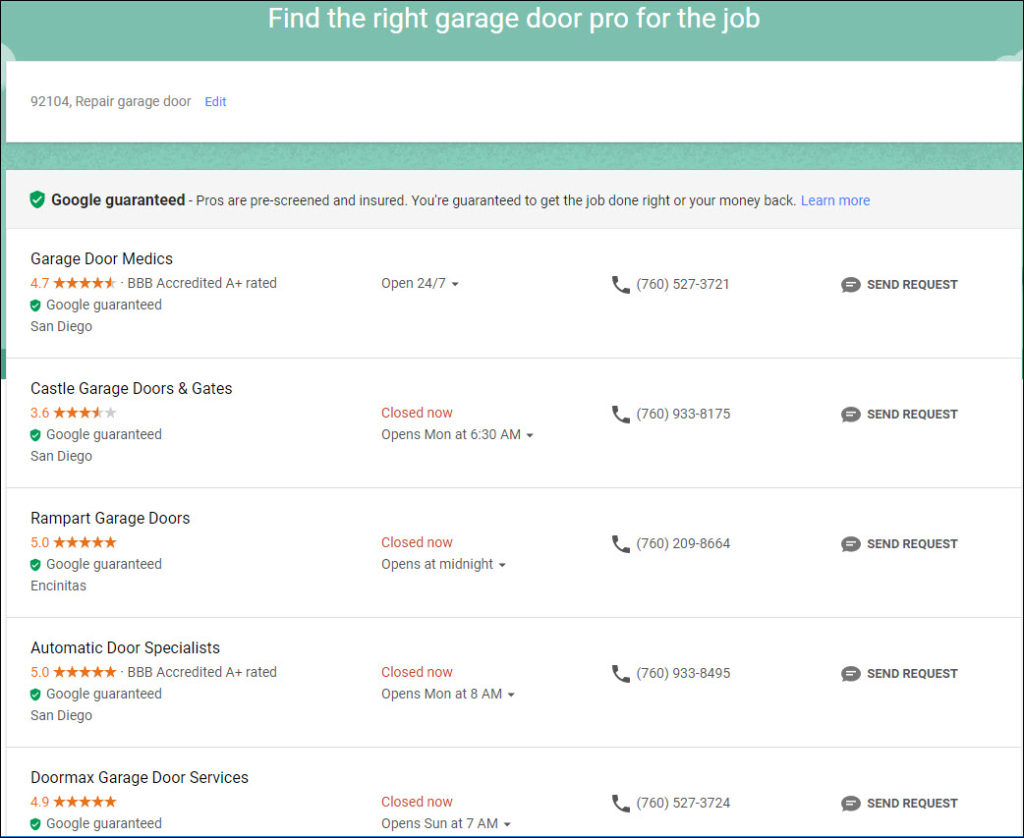Click Closed now under Rampart Garage Doors row
This screenshot has width=1024, height=838.
coord(417,542)
